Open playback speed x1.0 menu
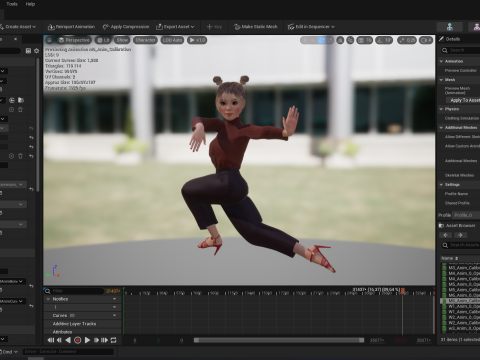480x360 pixels. (197, 40)
